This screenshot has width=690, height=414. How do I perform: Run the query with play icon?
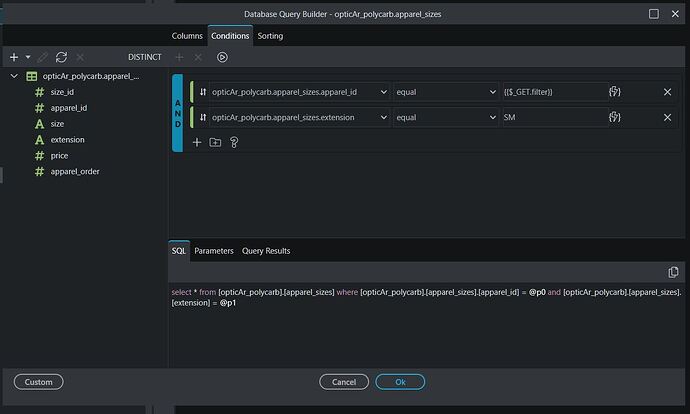(222, 57)
